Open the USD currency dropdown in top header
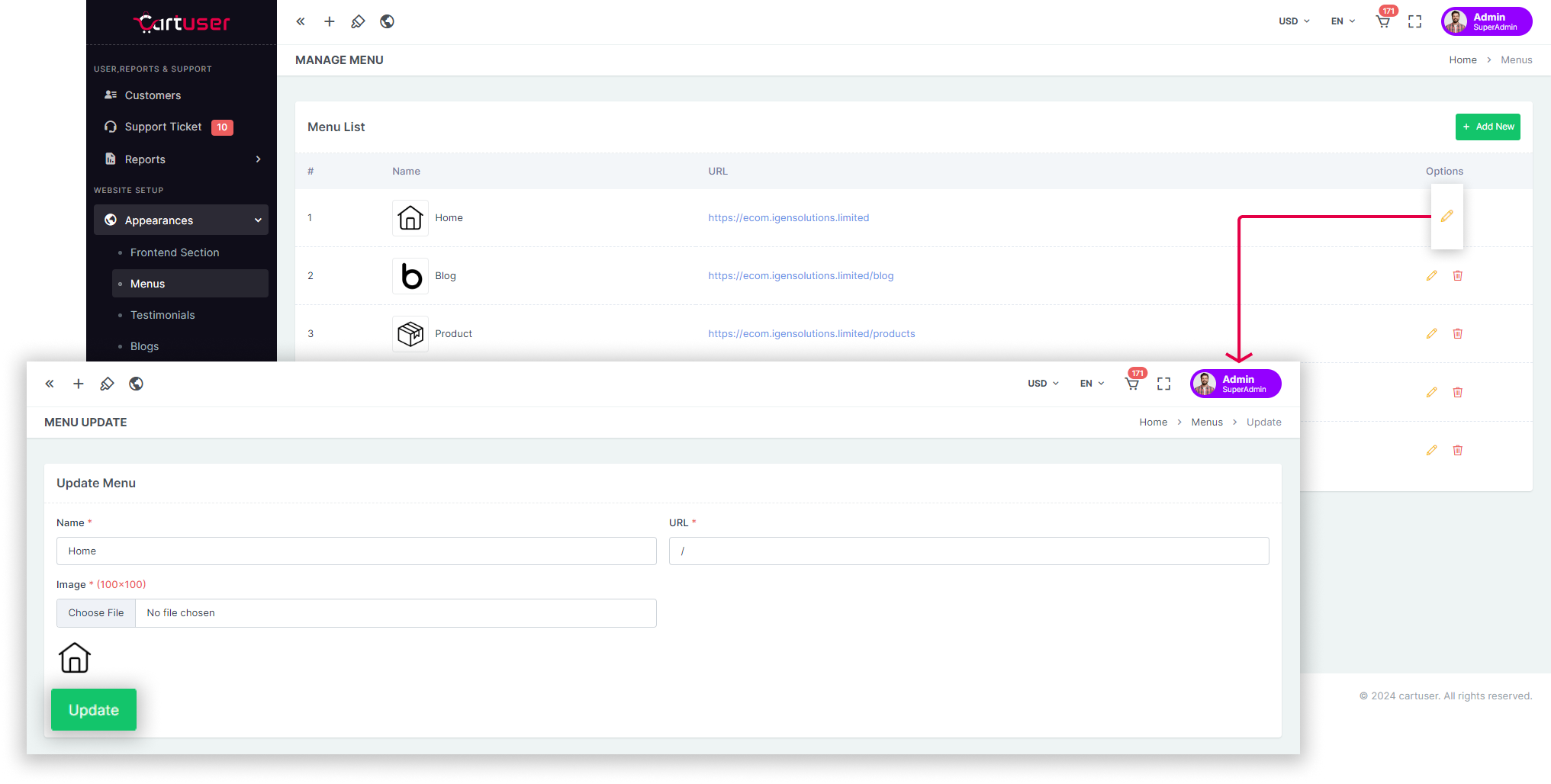Image resolution: width=1551 pixels, height=784 pixels. click(x=1294, y=21)
